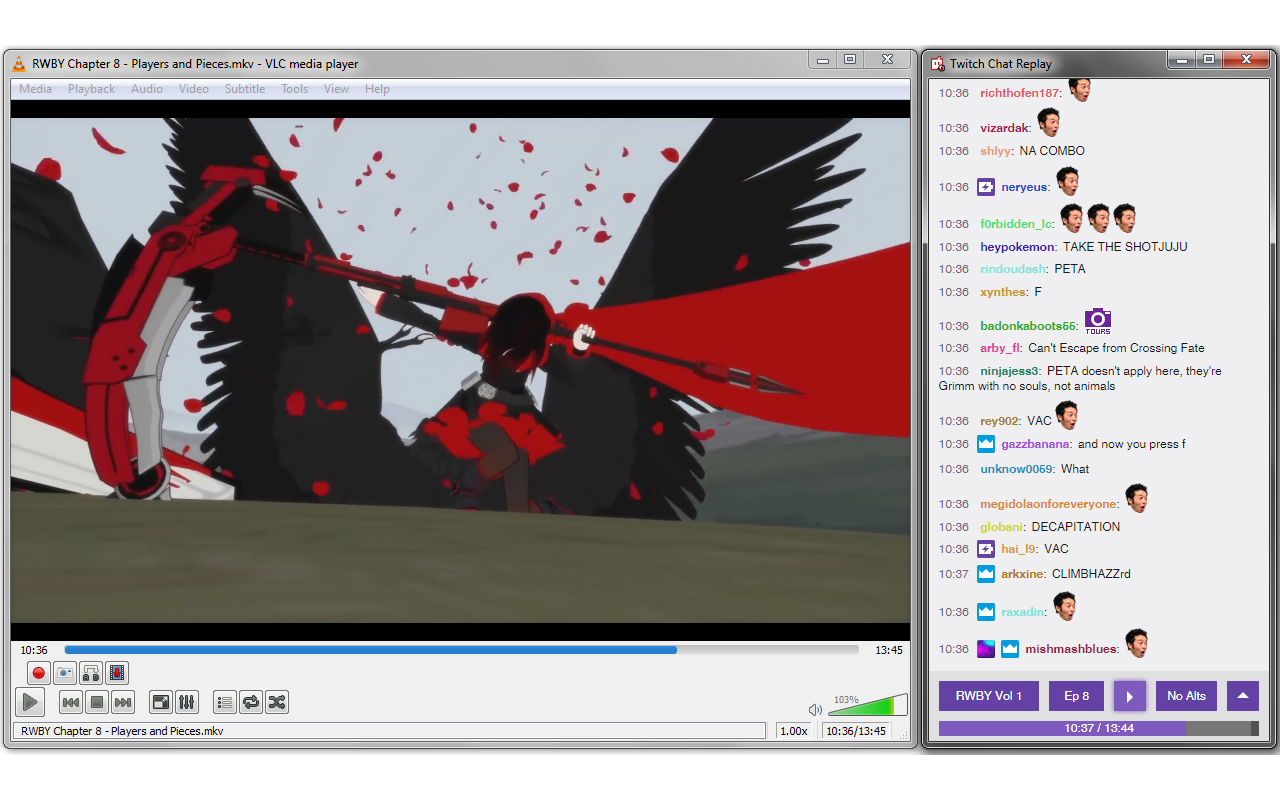1280x800 pixels.
Task: Open extended settings equalizer sliders icon
Action: coord(187,702)
